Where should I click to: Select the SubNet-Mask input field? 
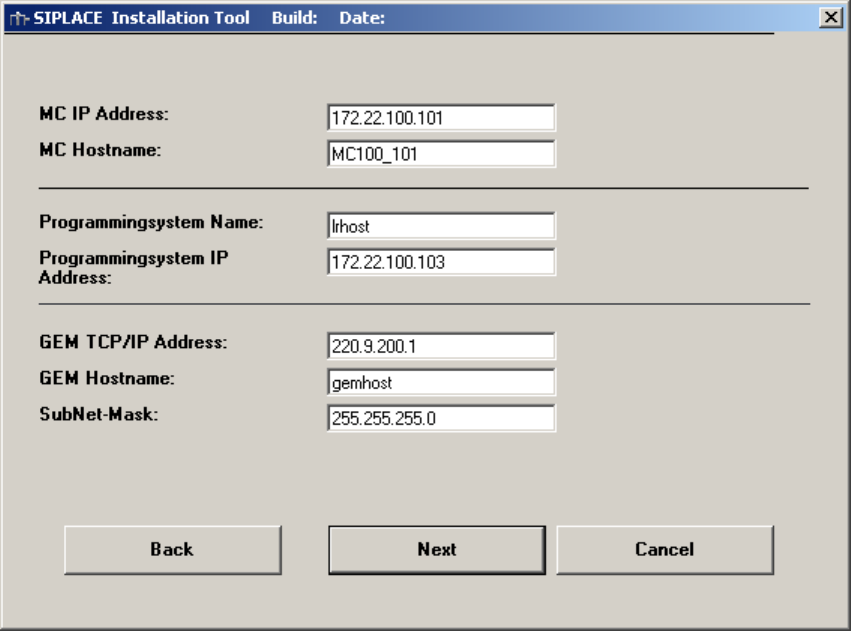[441, 418]
